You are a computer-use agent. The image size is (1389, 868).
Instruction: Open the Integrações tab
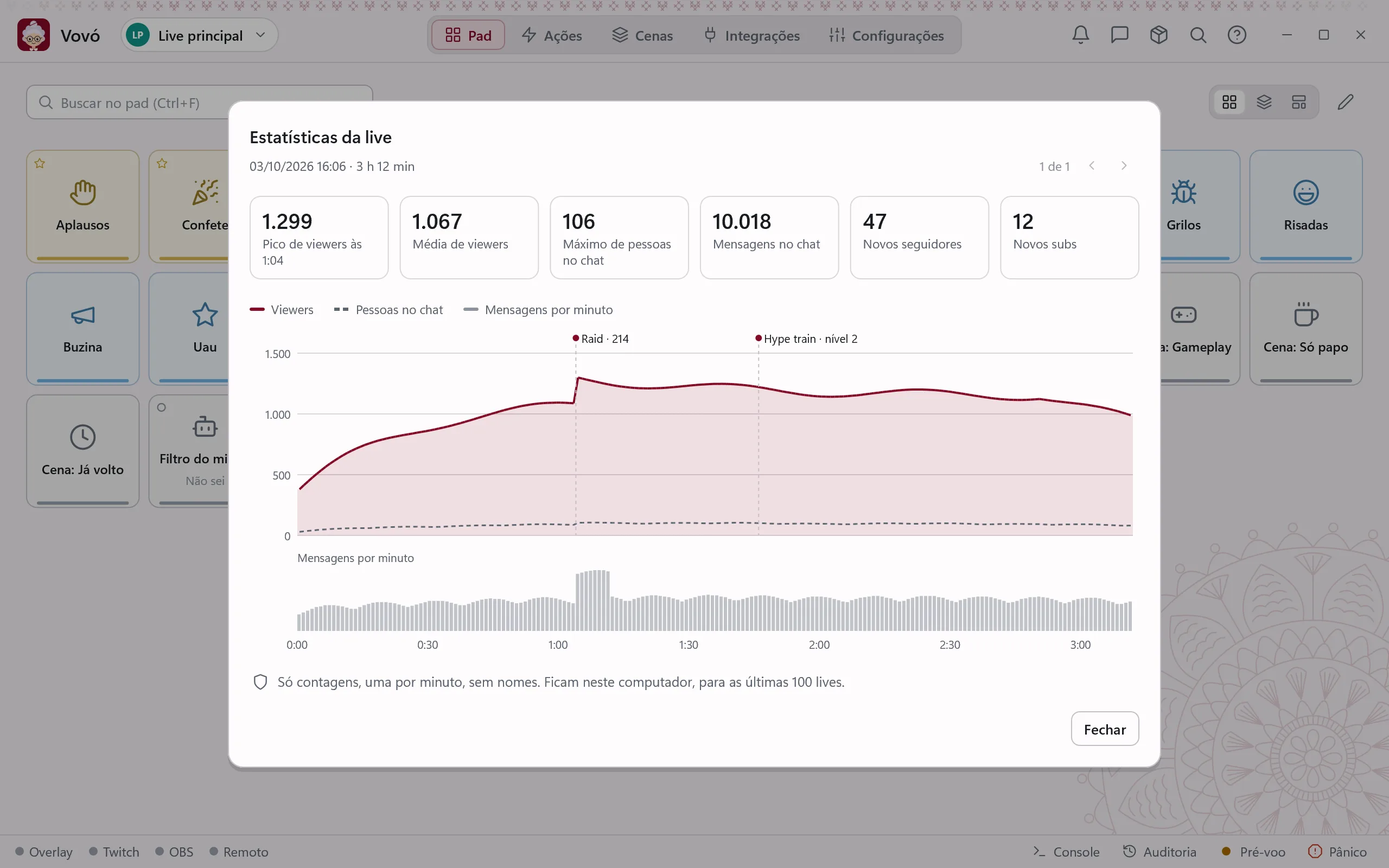[751, 35]
